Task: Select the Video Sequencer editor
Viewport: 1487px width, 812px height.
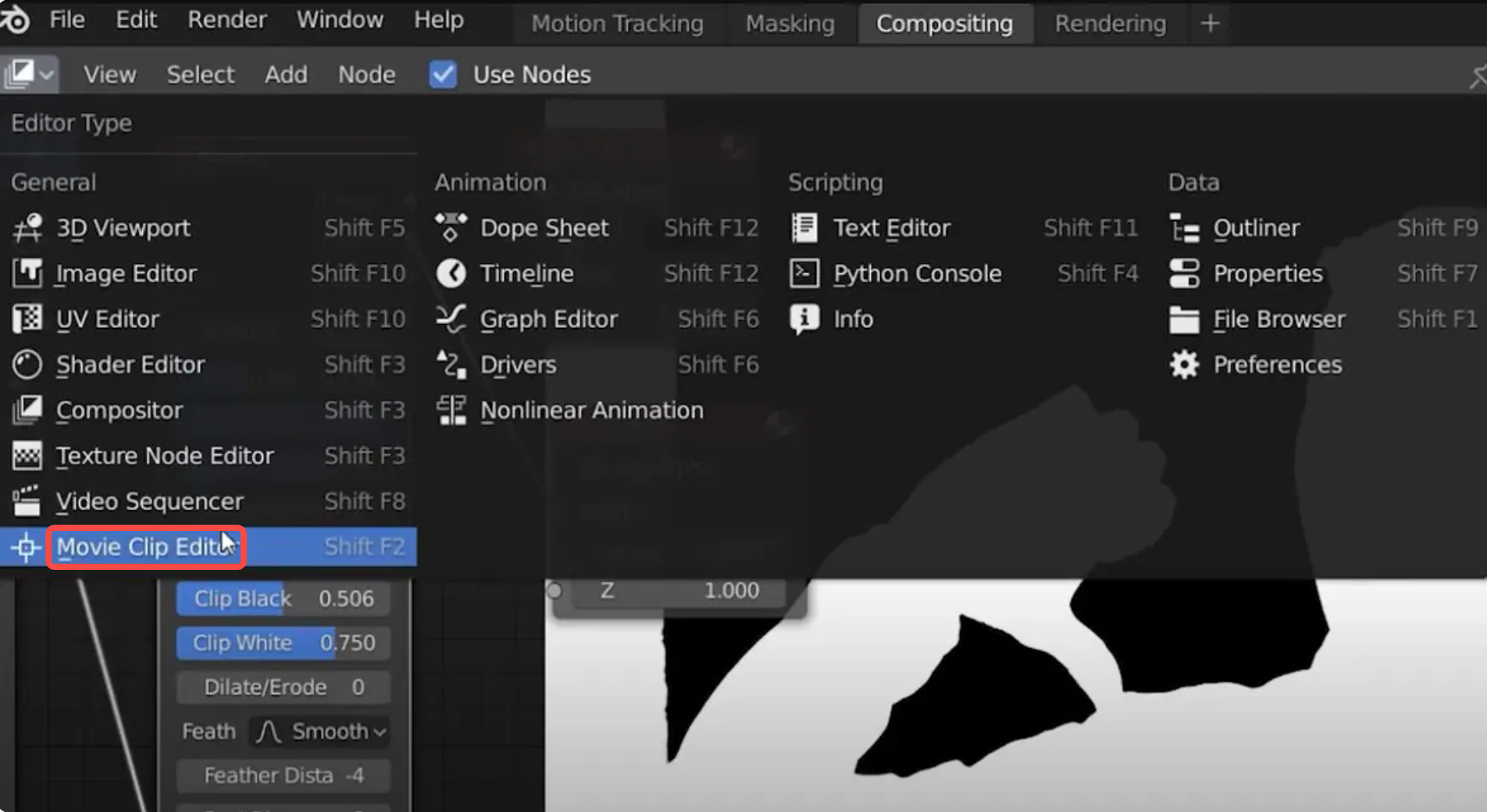Action: click(148, 500)
